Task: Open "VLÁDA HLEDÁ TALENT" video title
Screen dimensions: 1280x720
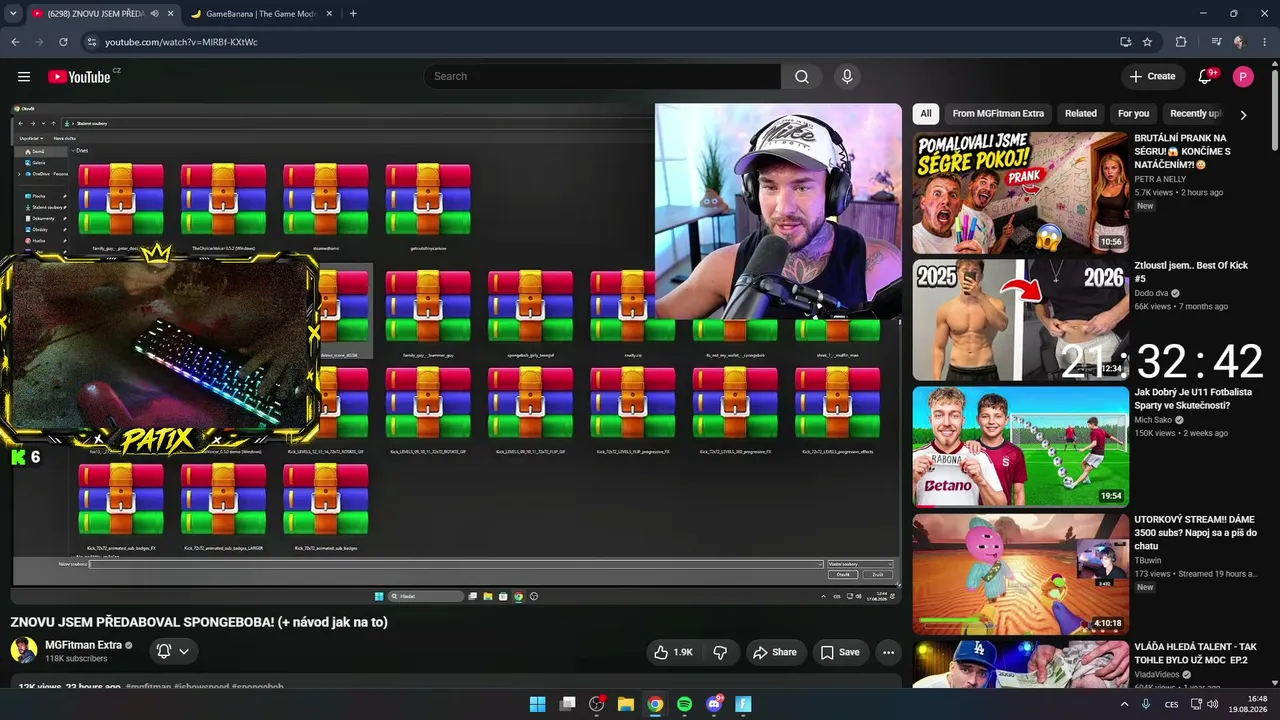Action: click(x=1195, y=654)
